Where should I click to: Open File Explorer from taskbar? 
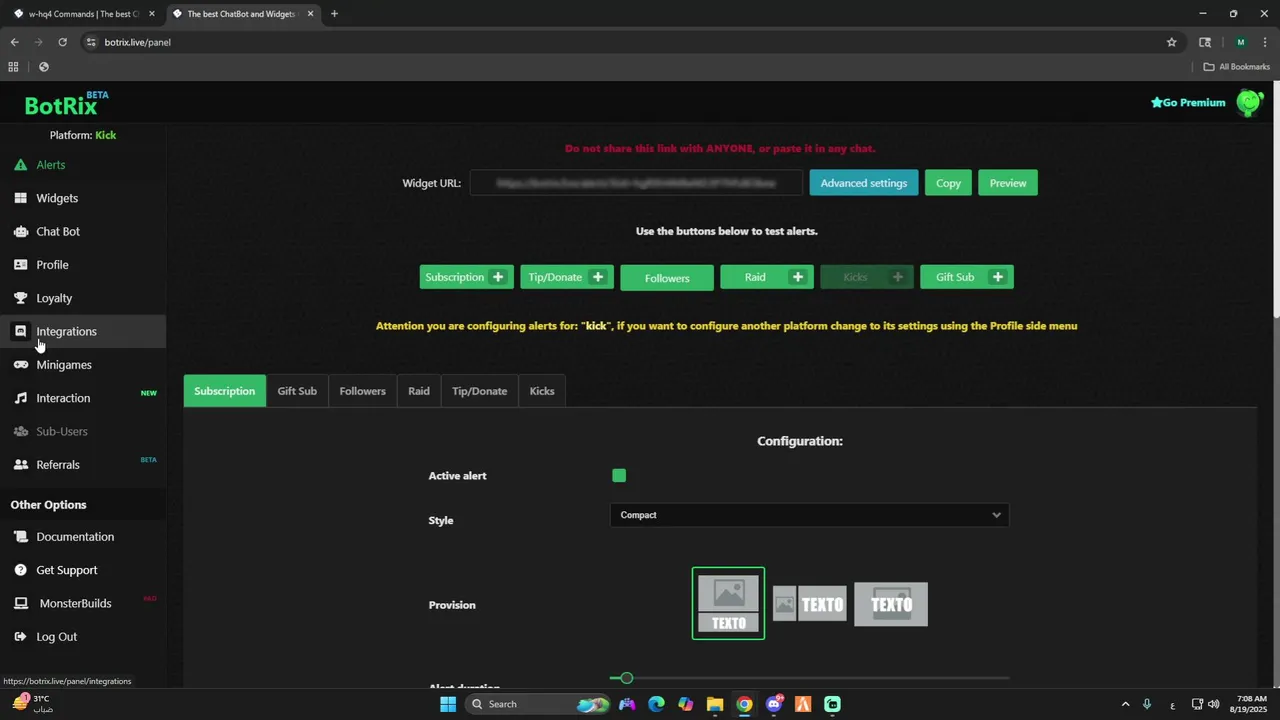click(x=714, y=704)
